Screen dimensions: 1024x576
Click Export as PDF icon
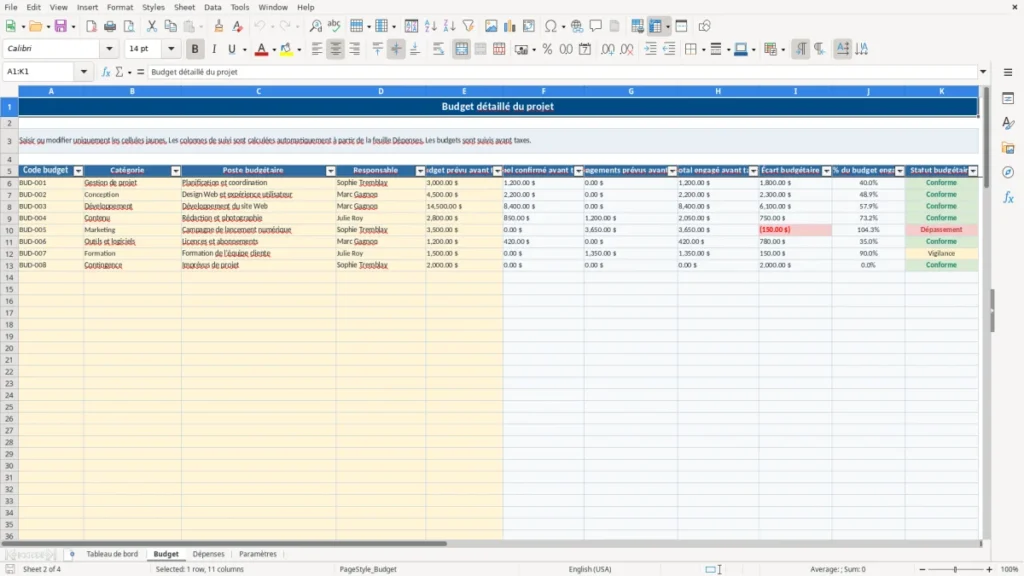[x=91, y=26]
